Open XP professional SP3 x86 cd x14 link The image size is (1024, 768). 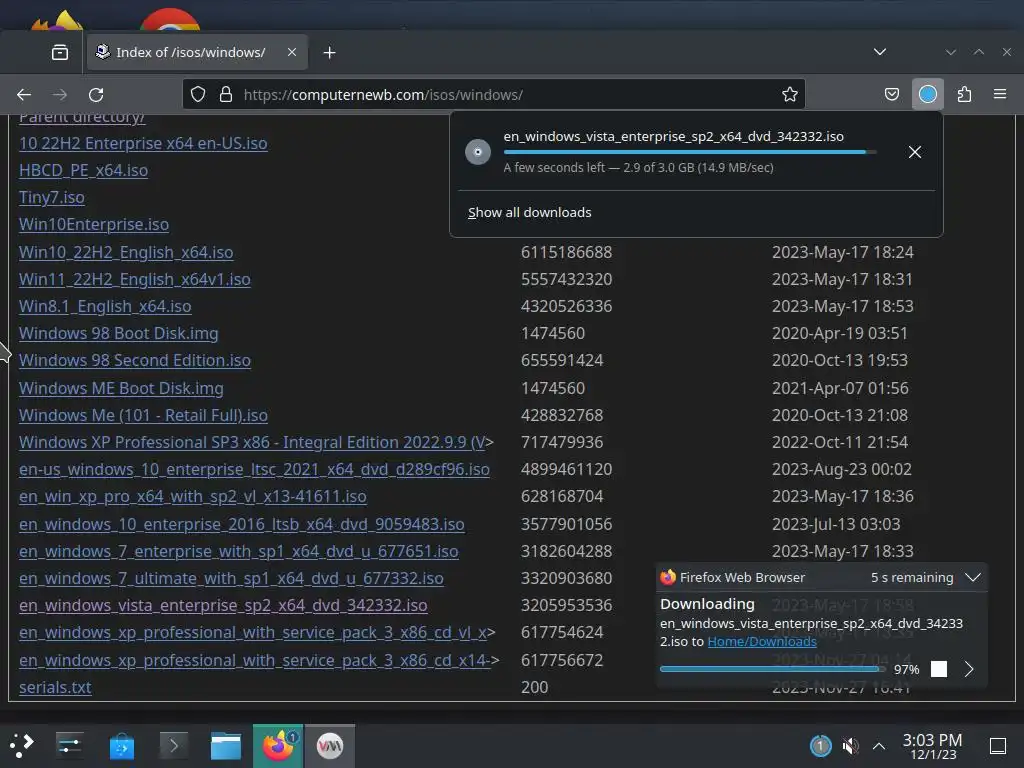(x=255, y=660)
